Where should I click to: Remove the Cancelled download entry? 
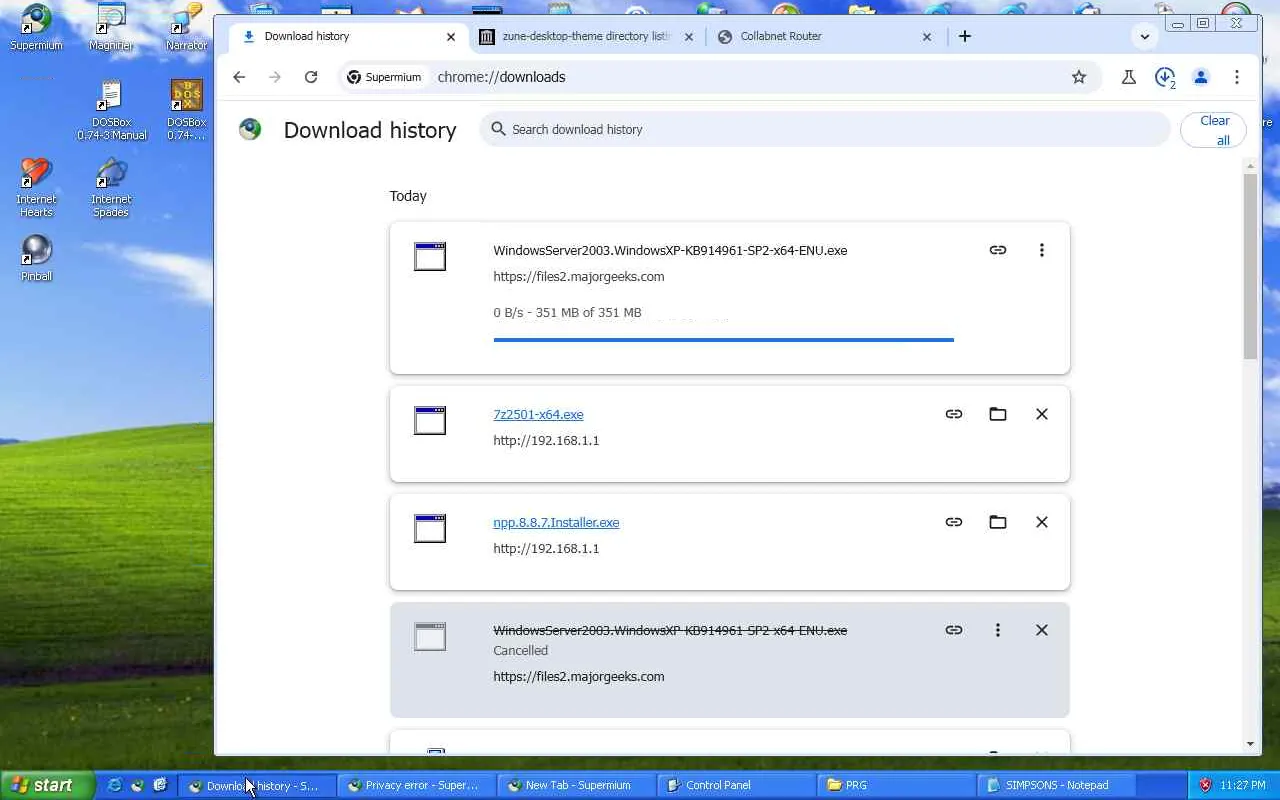click(x=1042, y=630)
